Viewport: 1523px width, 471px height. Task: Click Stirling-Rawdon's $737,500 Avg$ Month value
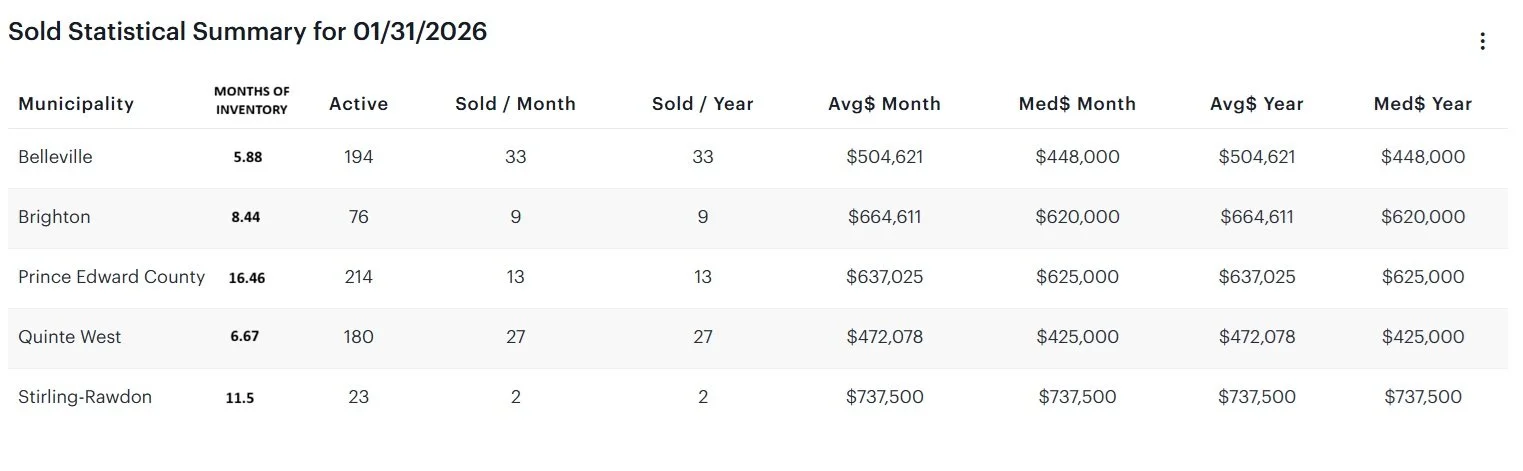coord(884,397)
